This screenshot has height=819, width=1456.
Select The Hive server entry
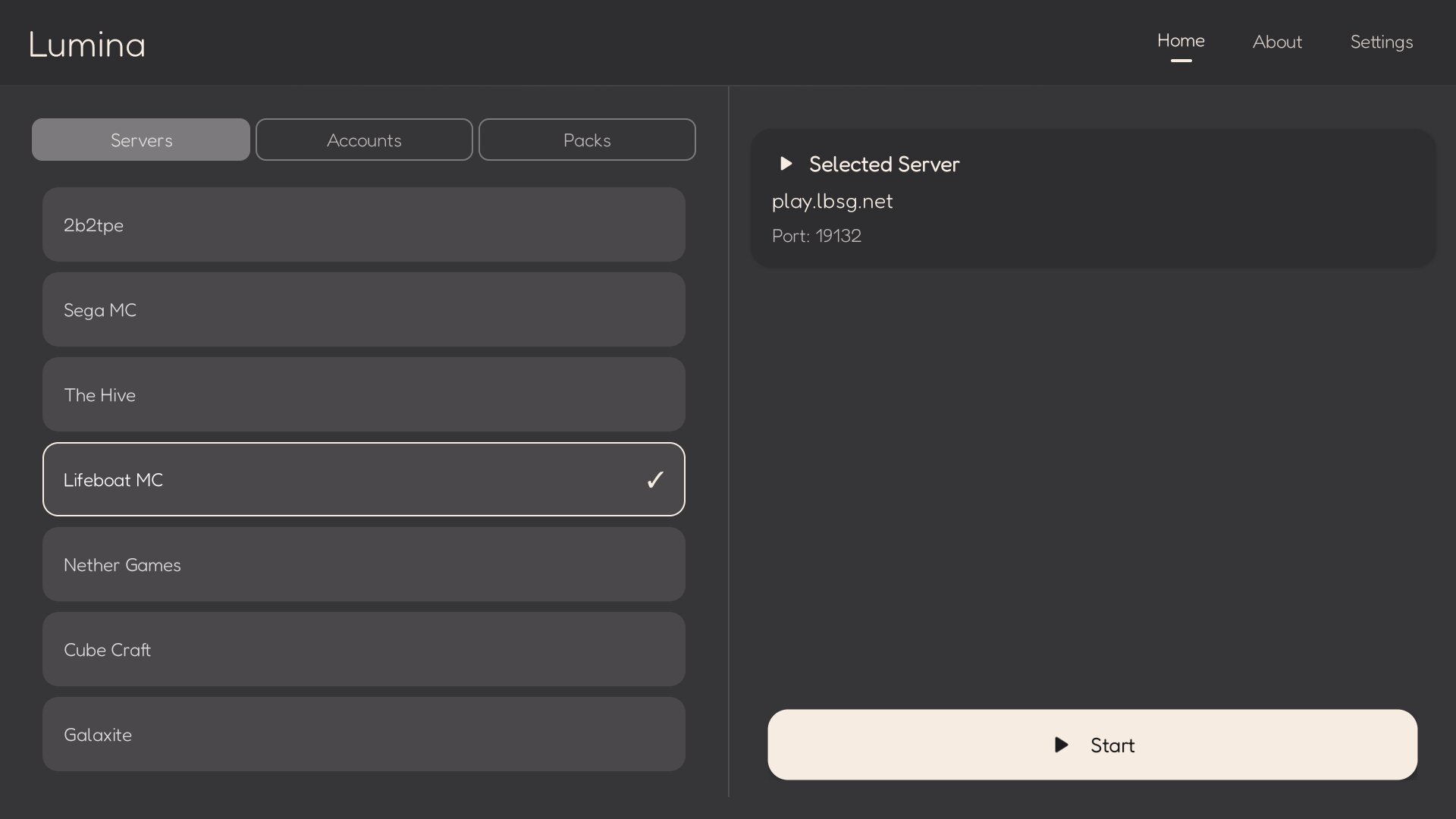pyautogui.click(x=364, y=395)
